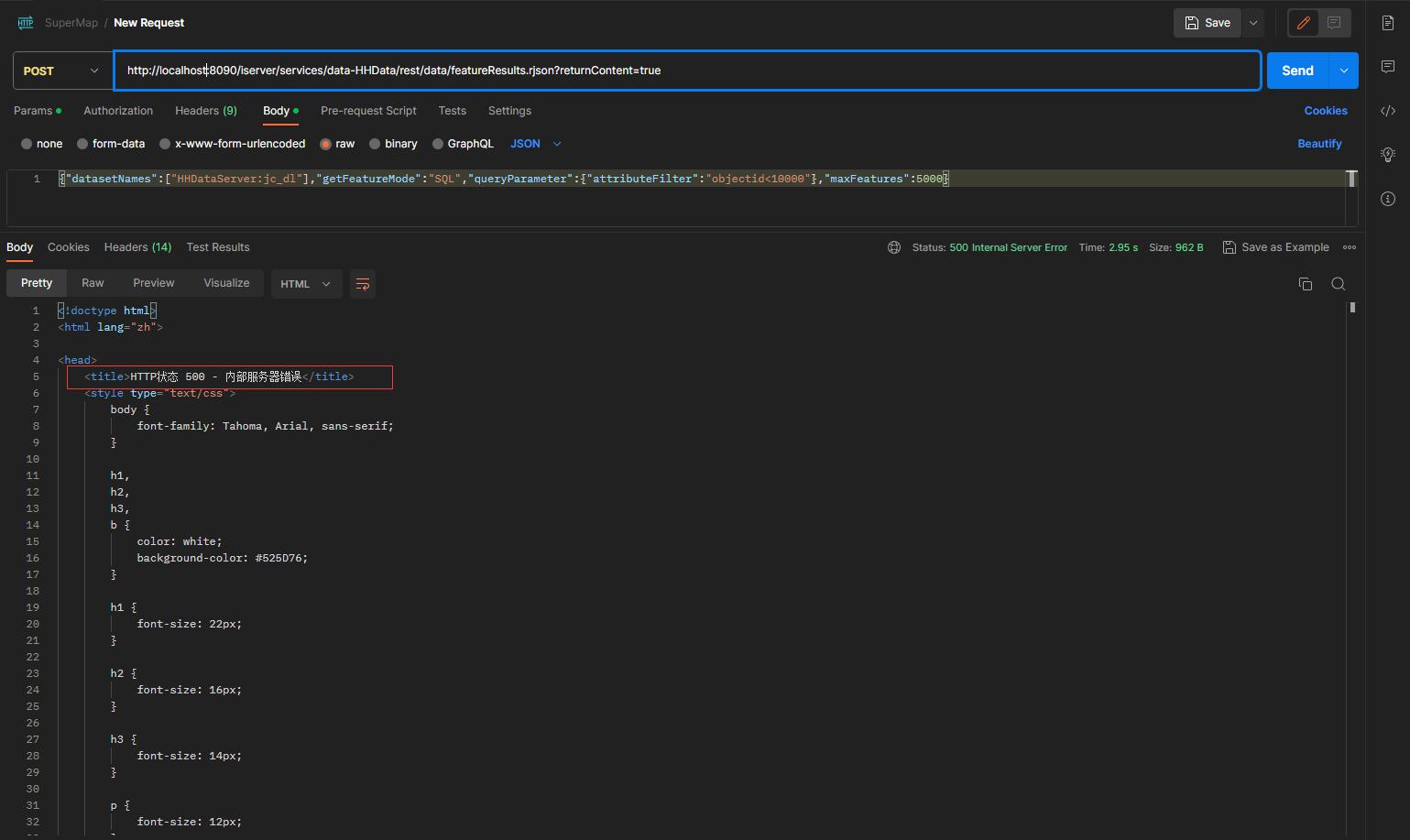Select the raw body radio button

coord(325,144)
